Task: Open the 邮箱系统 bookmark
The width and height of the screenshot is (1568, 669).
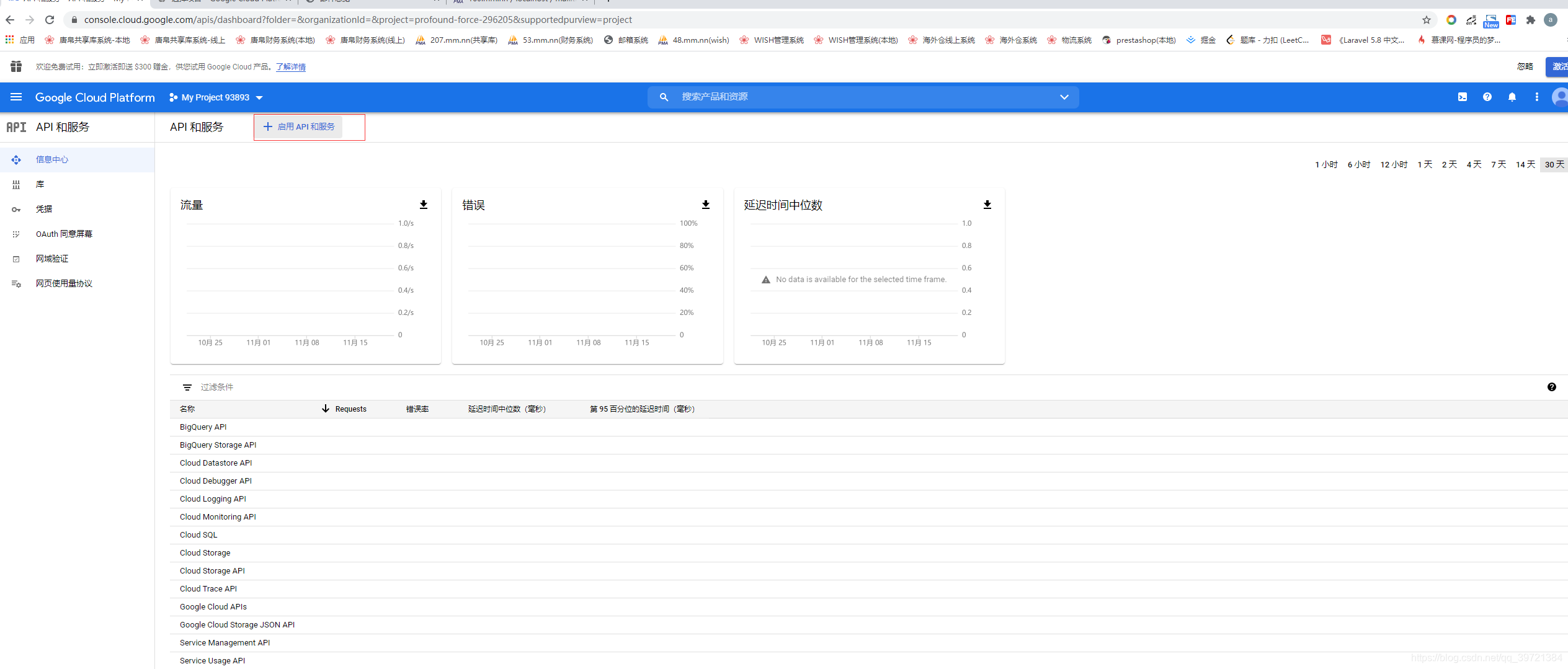Action: pos(626,40)
